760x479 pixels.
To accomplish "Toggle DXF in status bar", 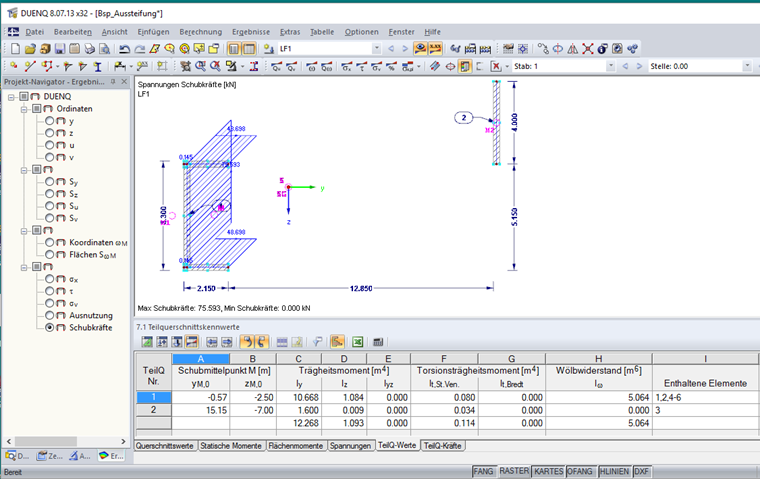I will pos(641,471).
